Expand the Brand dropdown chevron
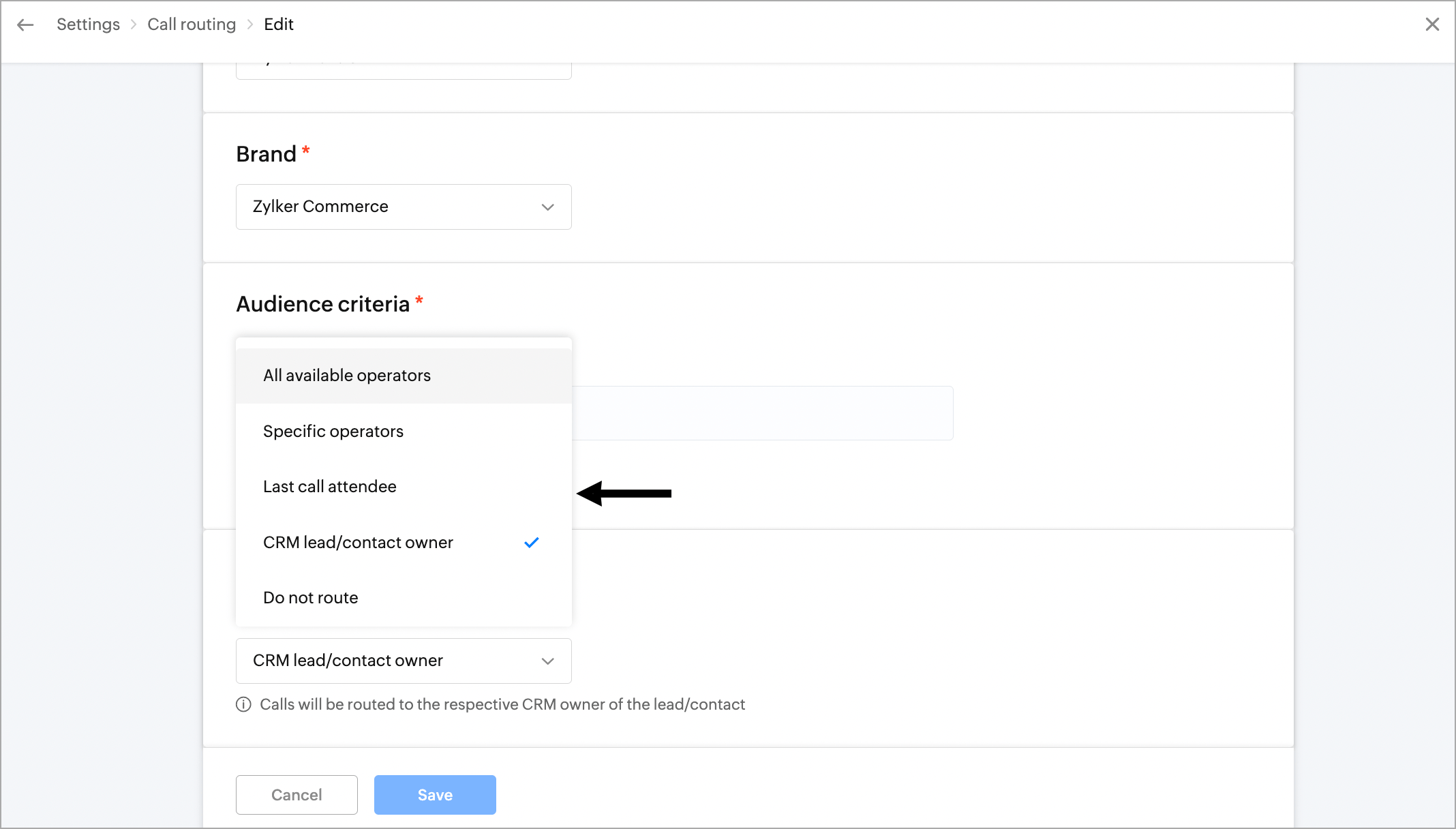 pyautogui.click(x=547, y=207)
